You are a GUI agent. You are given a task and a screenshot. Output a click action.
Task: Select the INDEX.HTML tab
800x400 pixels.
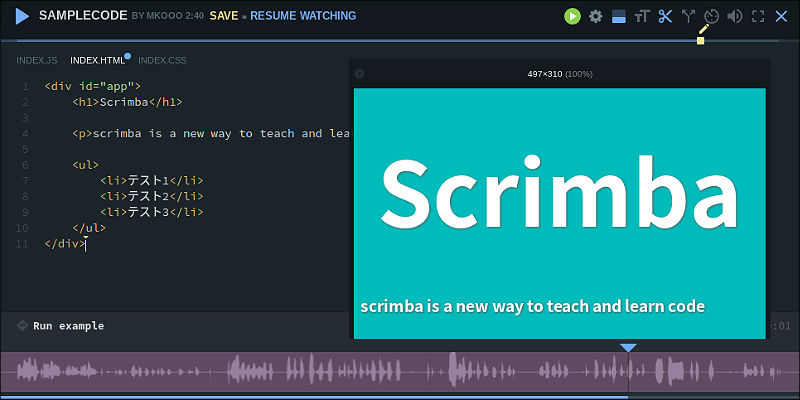(97, 60)
